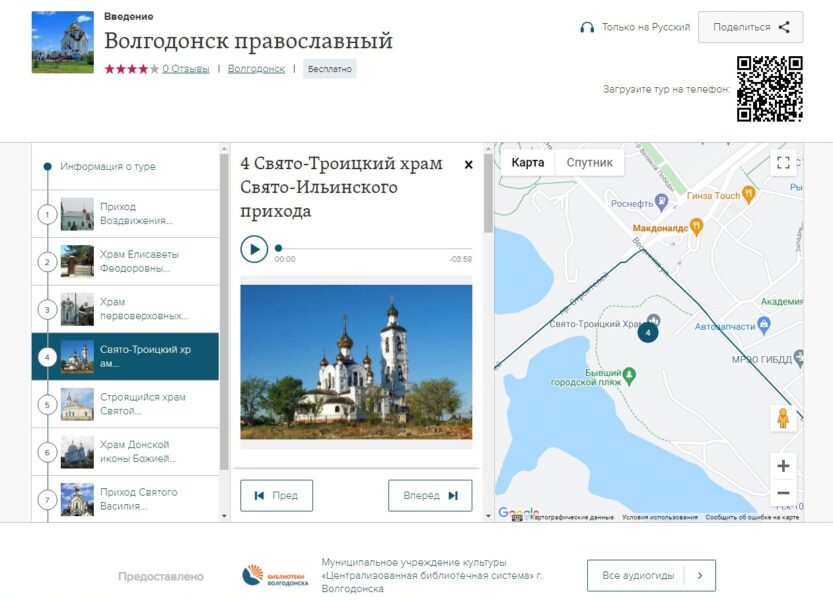
Task: Go to next stop with Вперёд
Action: click(x=430, y=495)
